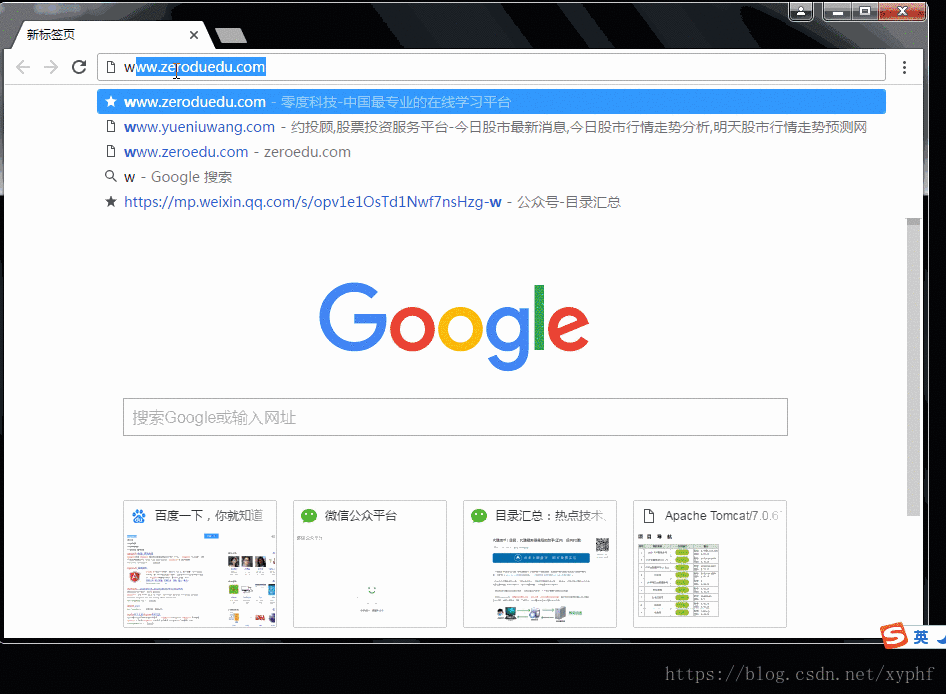Open Chrome's three-dot menu

click(x=904, y=68)
